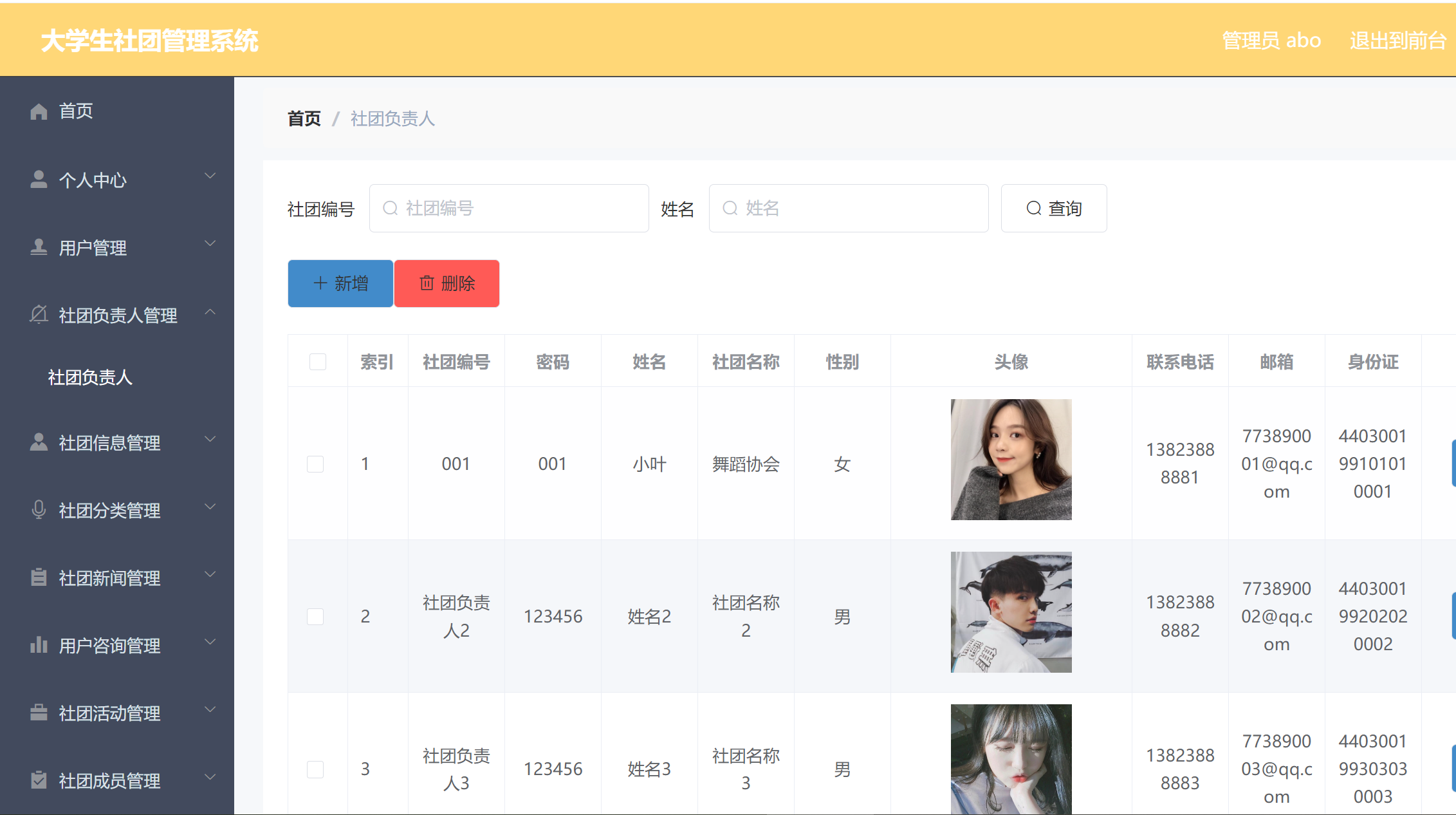
Task: Select the 社团负责人 submenu item
Action: [x=90, y=377]
